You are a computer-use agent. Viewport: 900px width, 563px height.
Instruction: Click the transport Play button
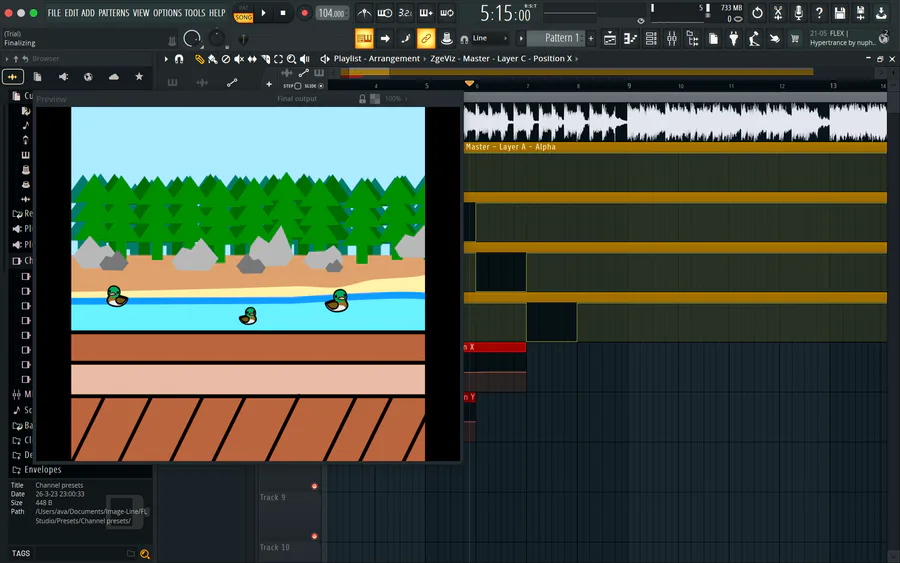point(263,13)
